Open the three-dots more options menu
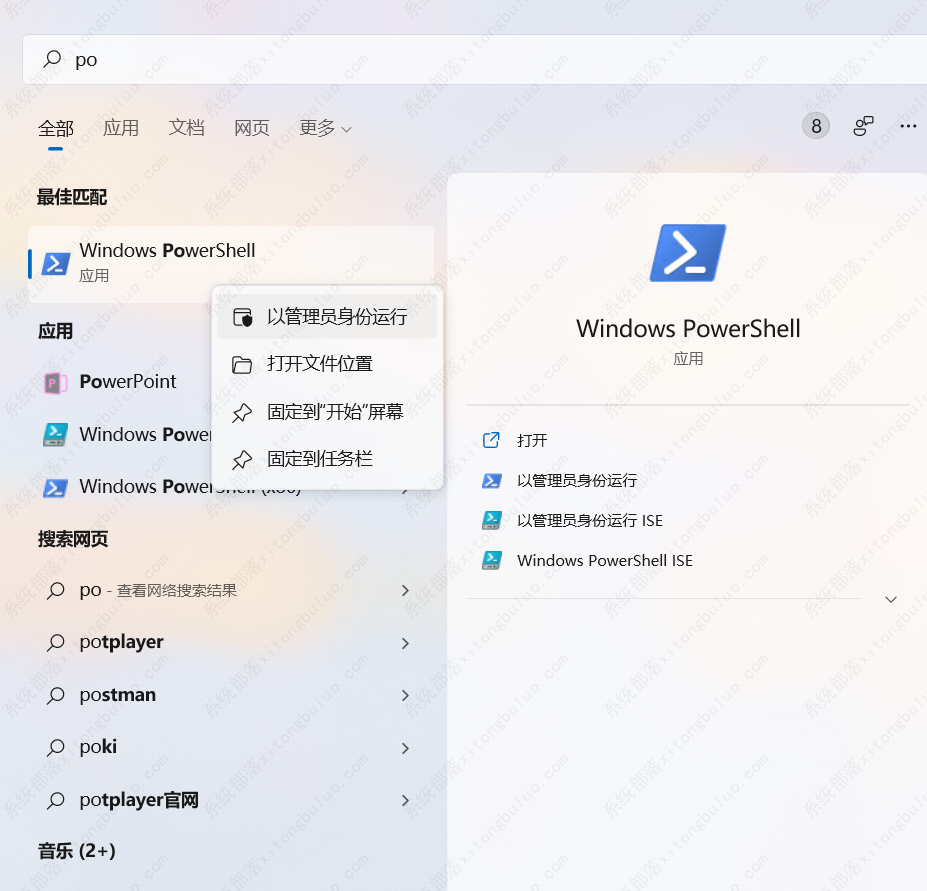927x891 pixels. tap(908, 126)
